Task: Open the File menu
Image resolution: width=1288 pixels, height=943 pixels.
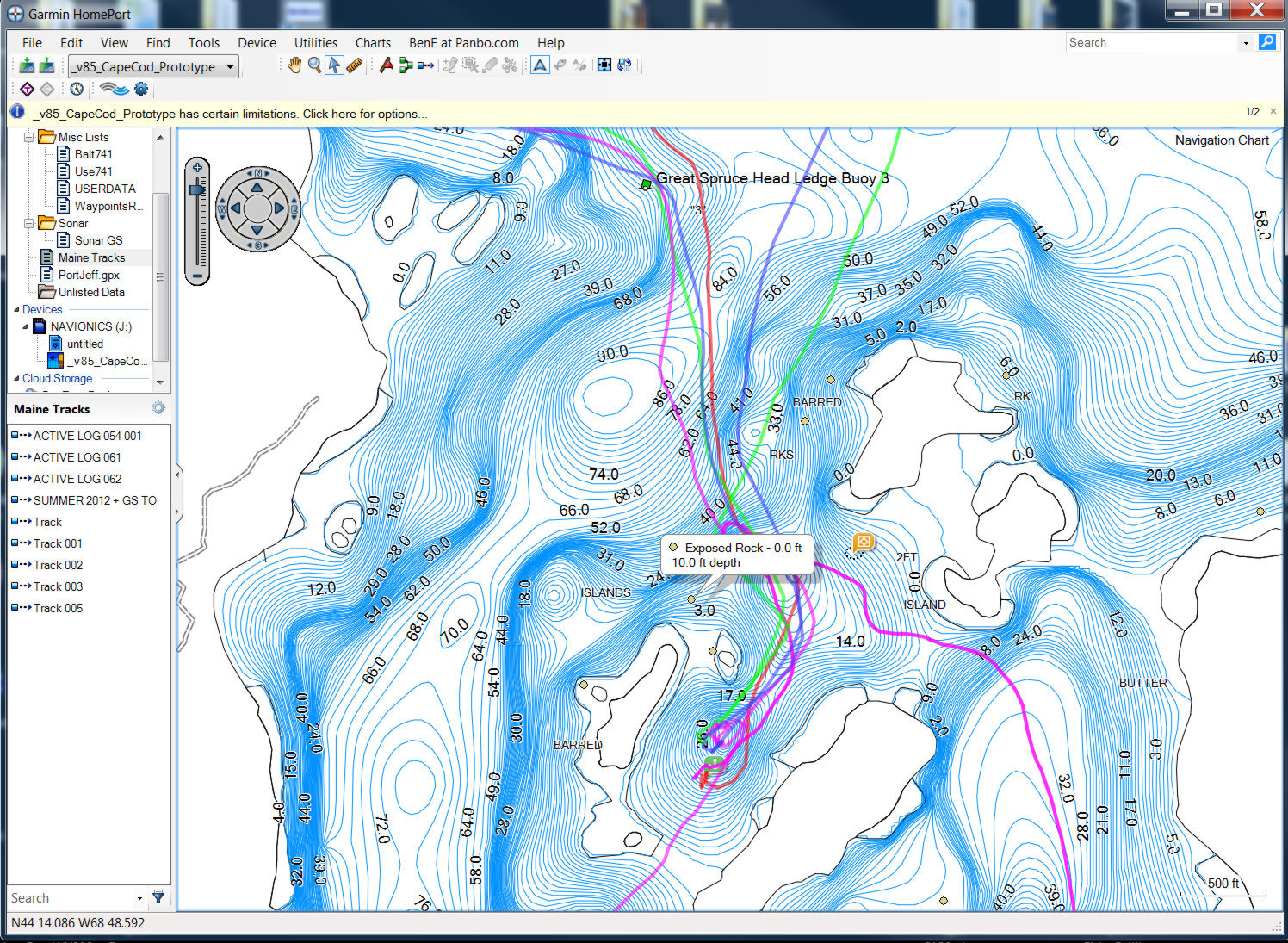Action: [32, 42]
